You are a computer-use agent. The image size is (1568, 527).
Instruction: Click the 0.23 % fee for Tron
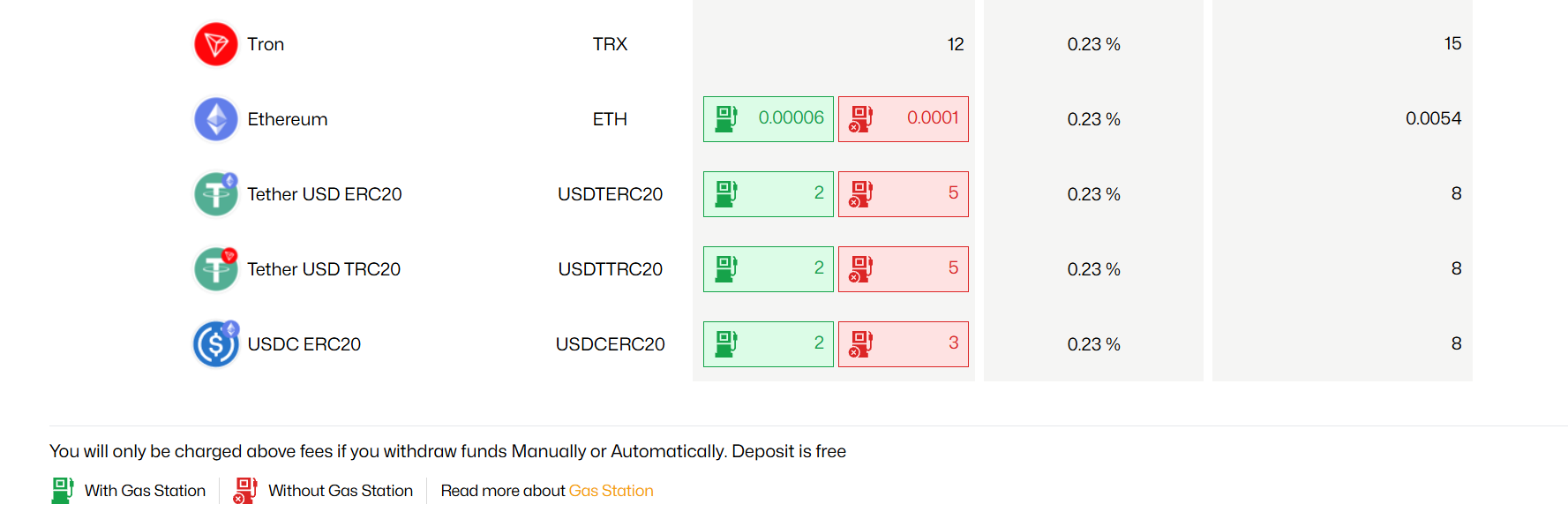pyautogui.click(x=1092, y=43)
